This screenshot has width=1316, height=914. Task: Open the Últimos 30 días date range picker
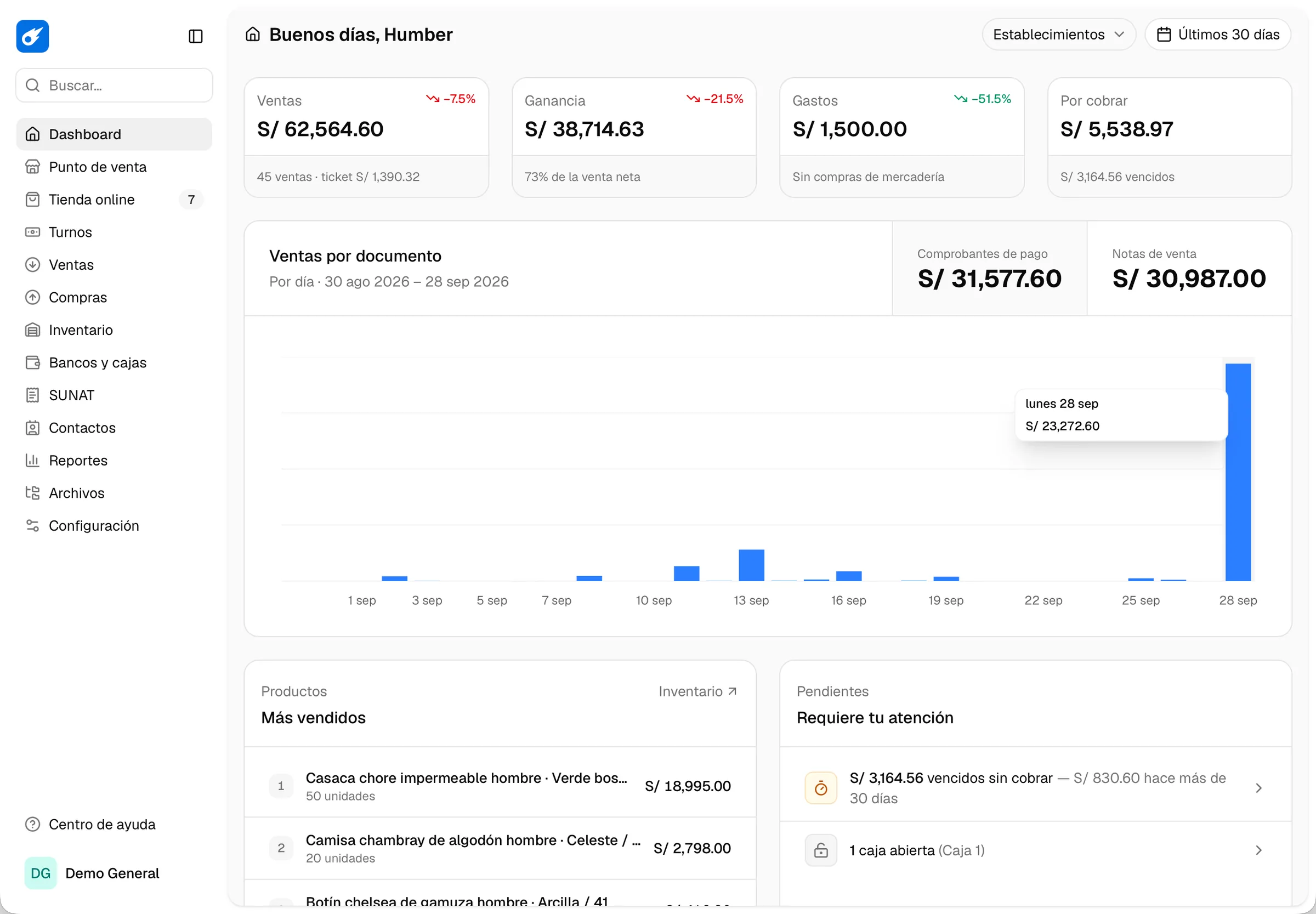point(1217,35)
